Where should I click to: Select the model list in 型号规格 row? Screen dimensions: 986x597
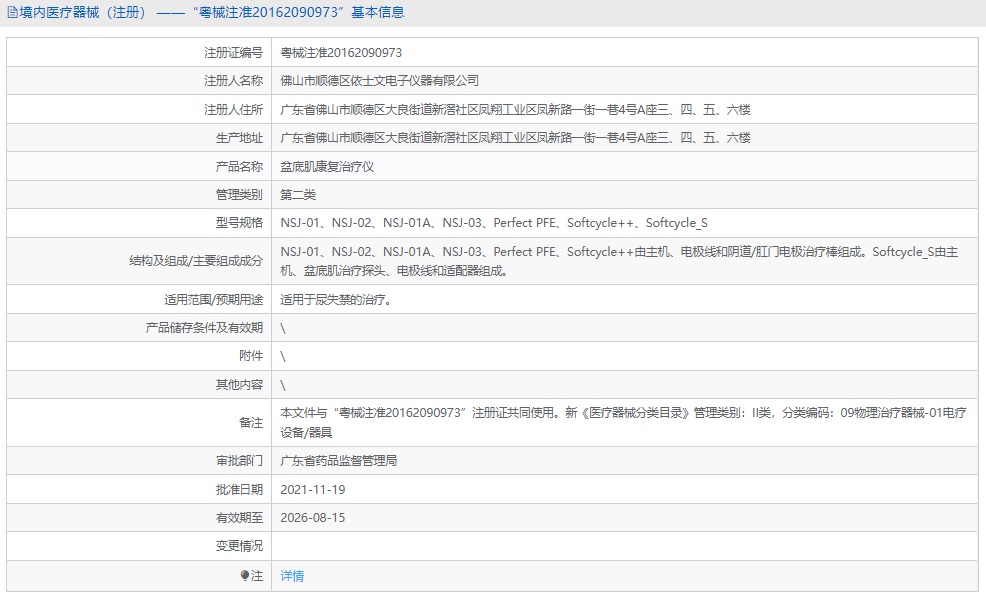pyautogui.click(x=494, y=223)
